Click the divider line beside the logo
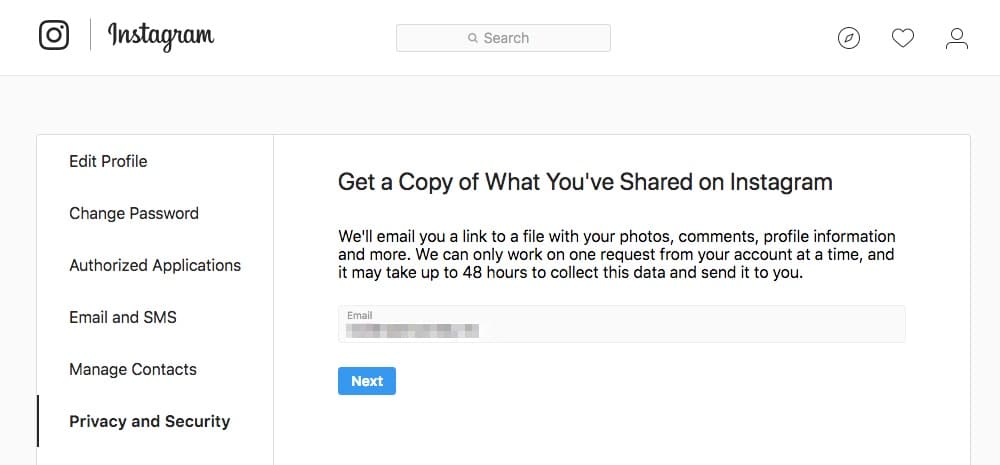 tap(90, 36)
